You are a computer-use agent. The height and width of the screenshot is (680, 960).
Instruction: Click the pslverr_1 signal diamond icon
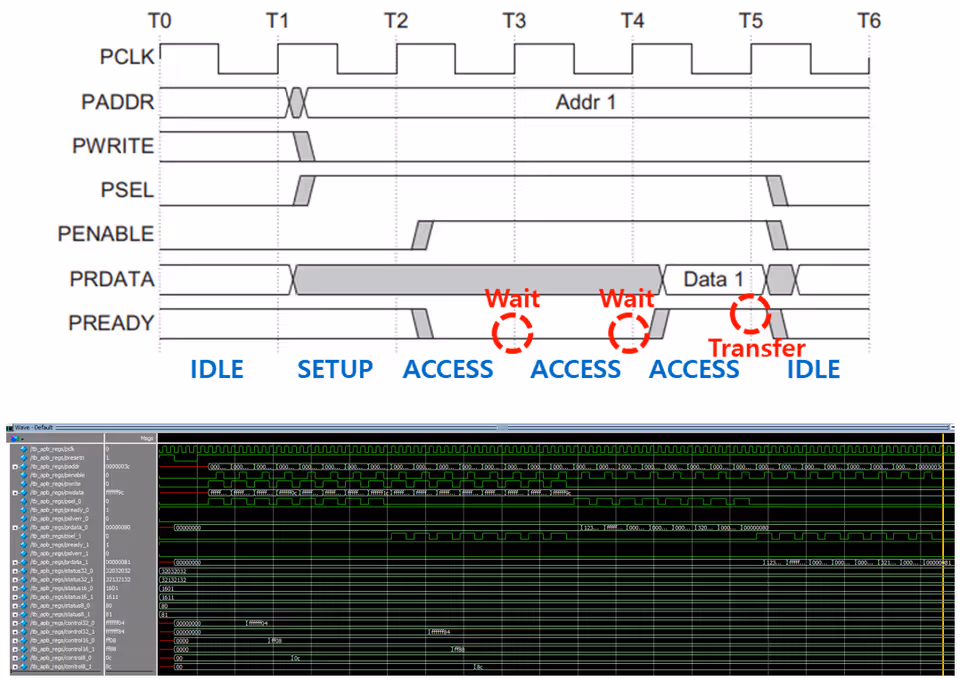[x=24, y=553]
